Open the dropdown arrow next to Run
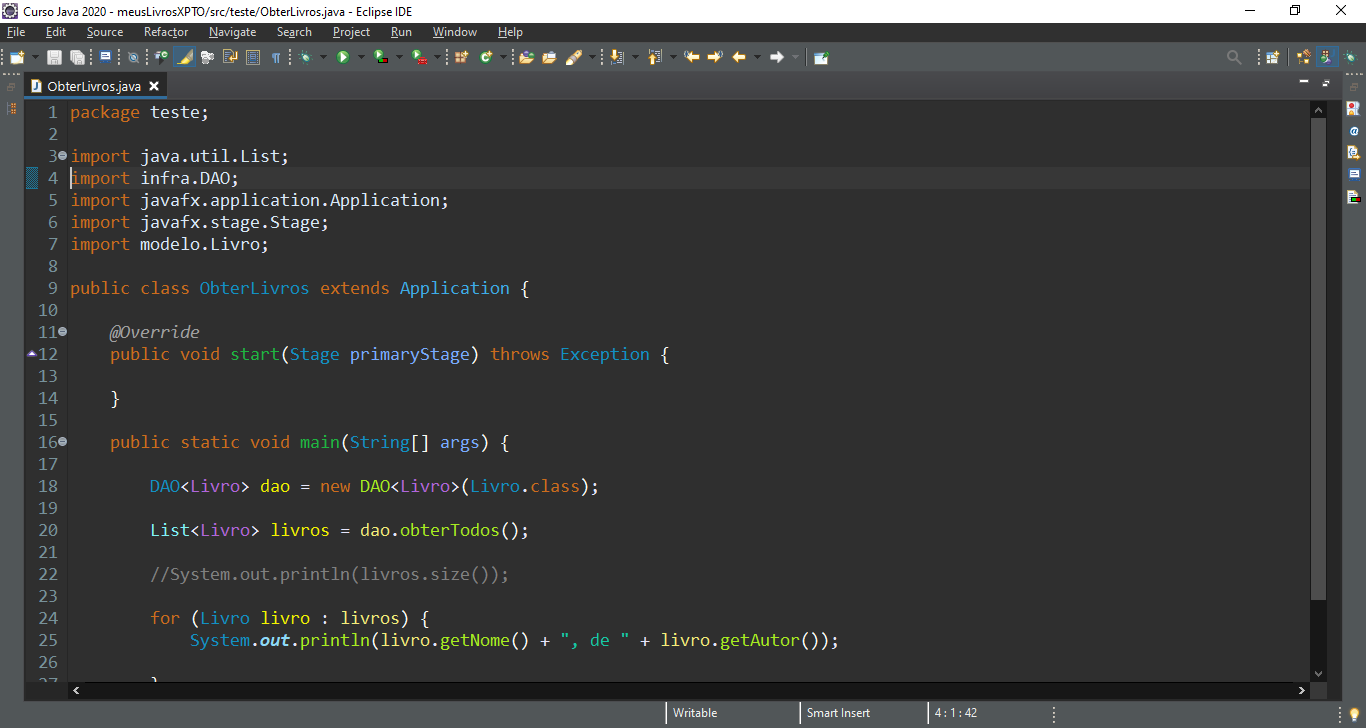1366x728 pixels. click(360, 58)
